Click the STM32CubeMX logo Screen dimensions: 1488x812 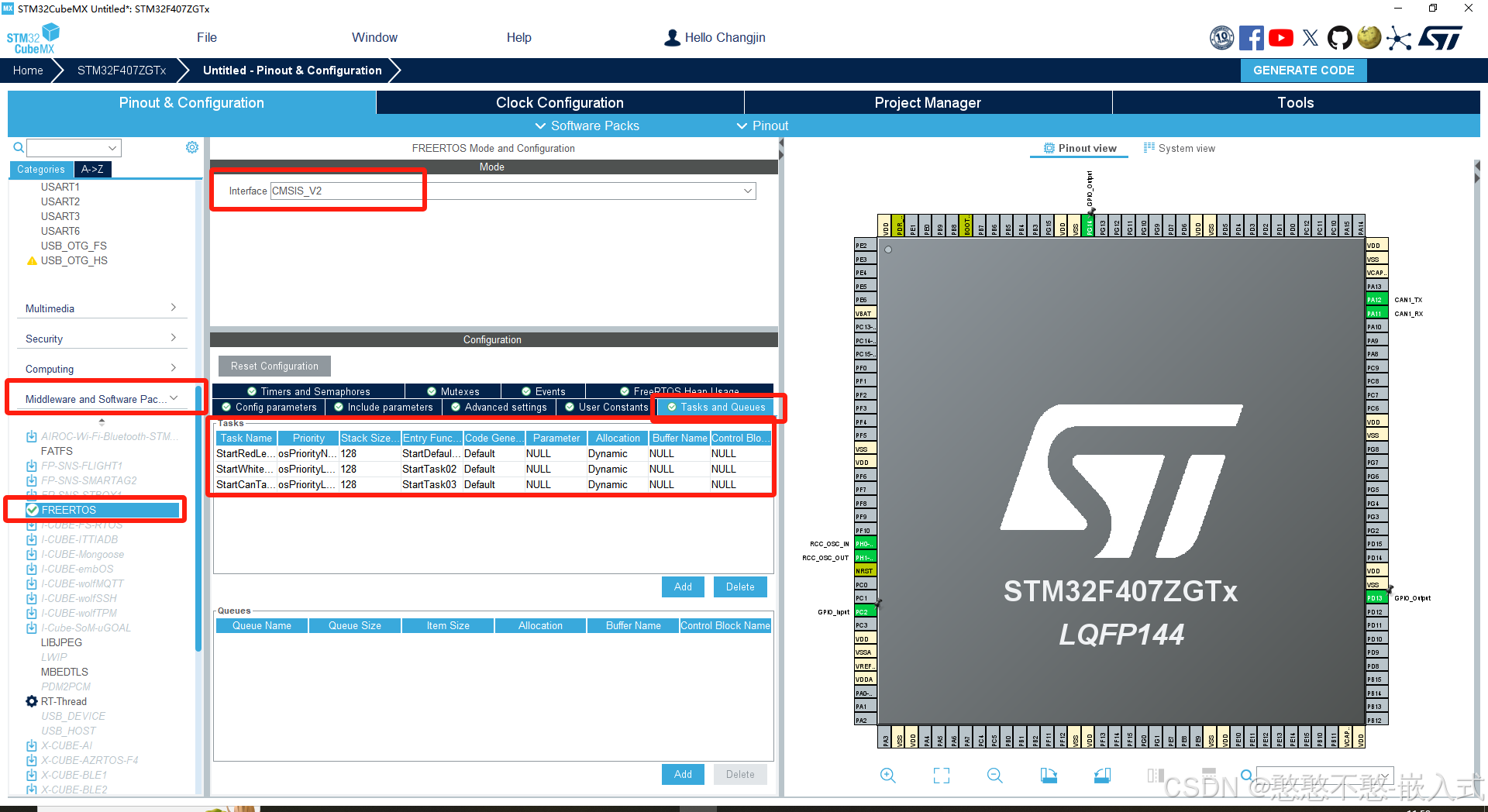pyautogui.click(x=33, y=38)
